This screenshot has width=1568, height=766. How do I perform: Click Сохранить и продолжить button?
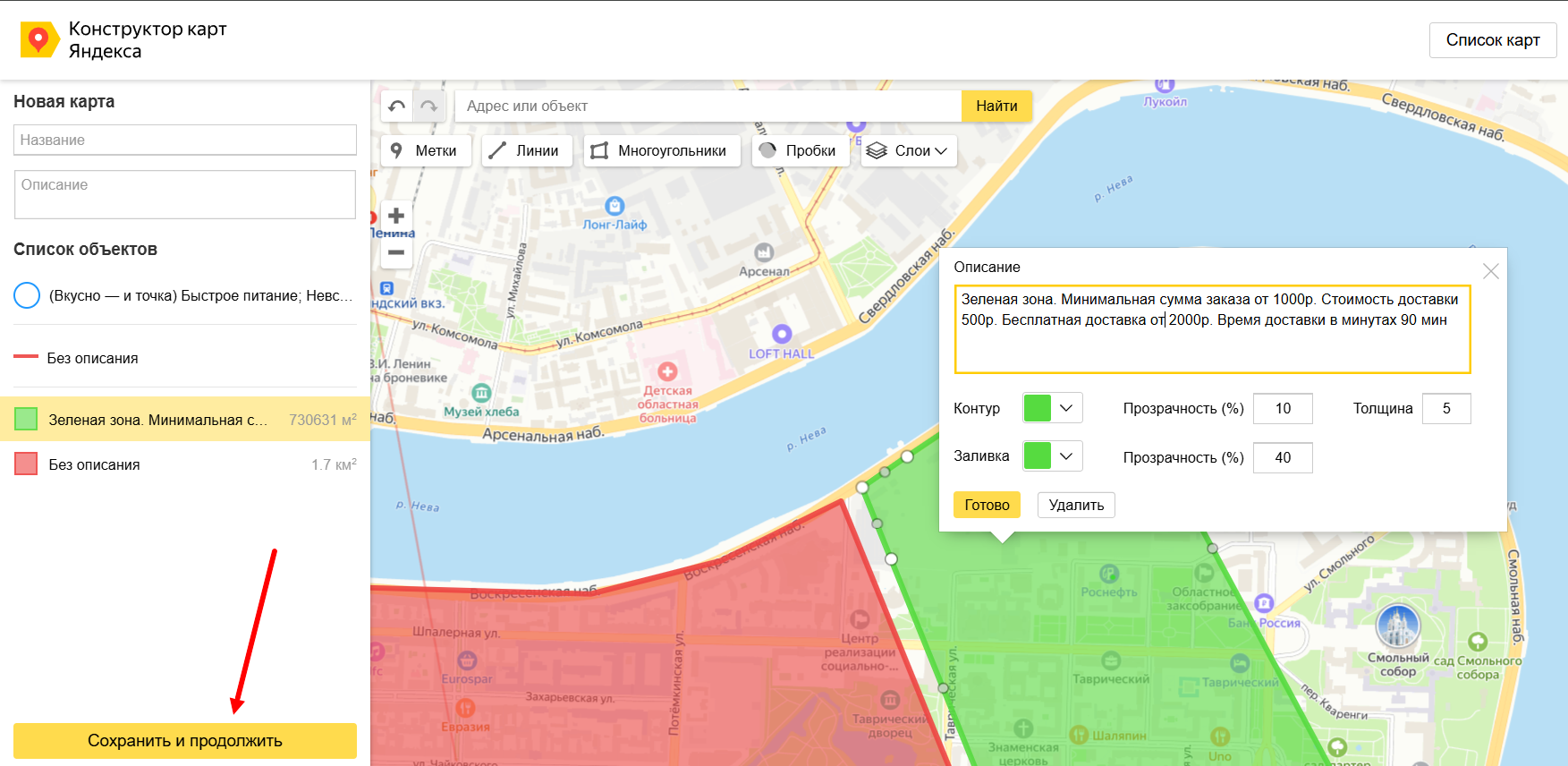(185, 741)
